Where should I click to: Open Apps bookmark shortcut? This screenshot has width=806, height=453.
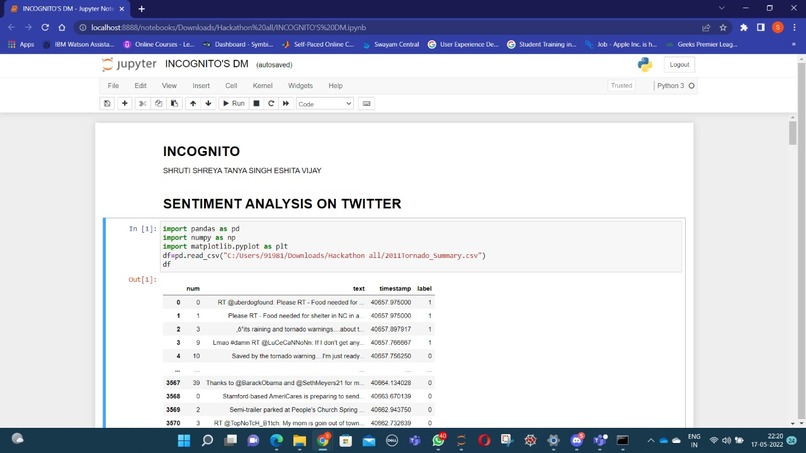pos(21,45)
